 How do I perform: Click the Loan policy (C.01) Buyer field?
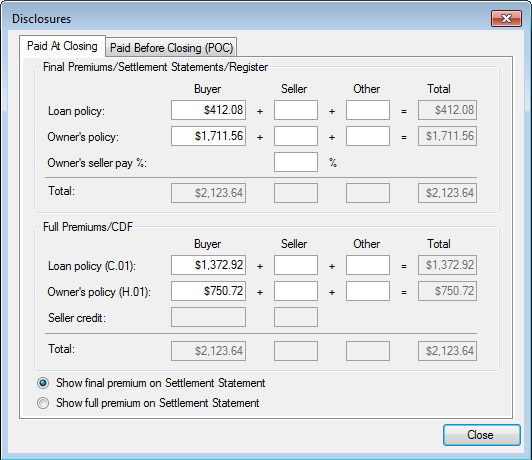[x=208, y=265]
